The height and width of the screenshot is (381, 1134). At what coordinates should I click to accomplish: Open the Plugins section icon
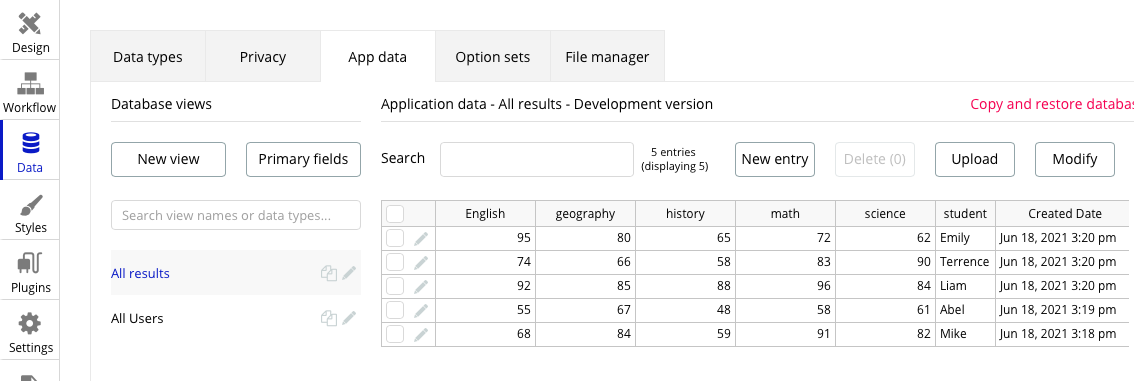pos(30,263)
